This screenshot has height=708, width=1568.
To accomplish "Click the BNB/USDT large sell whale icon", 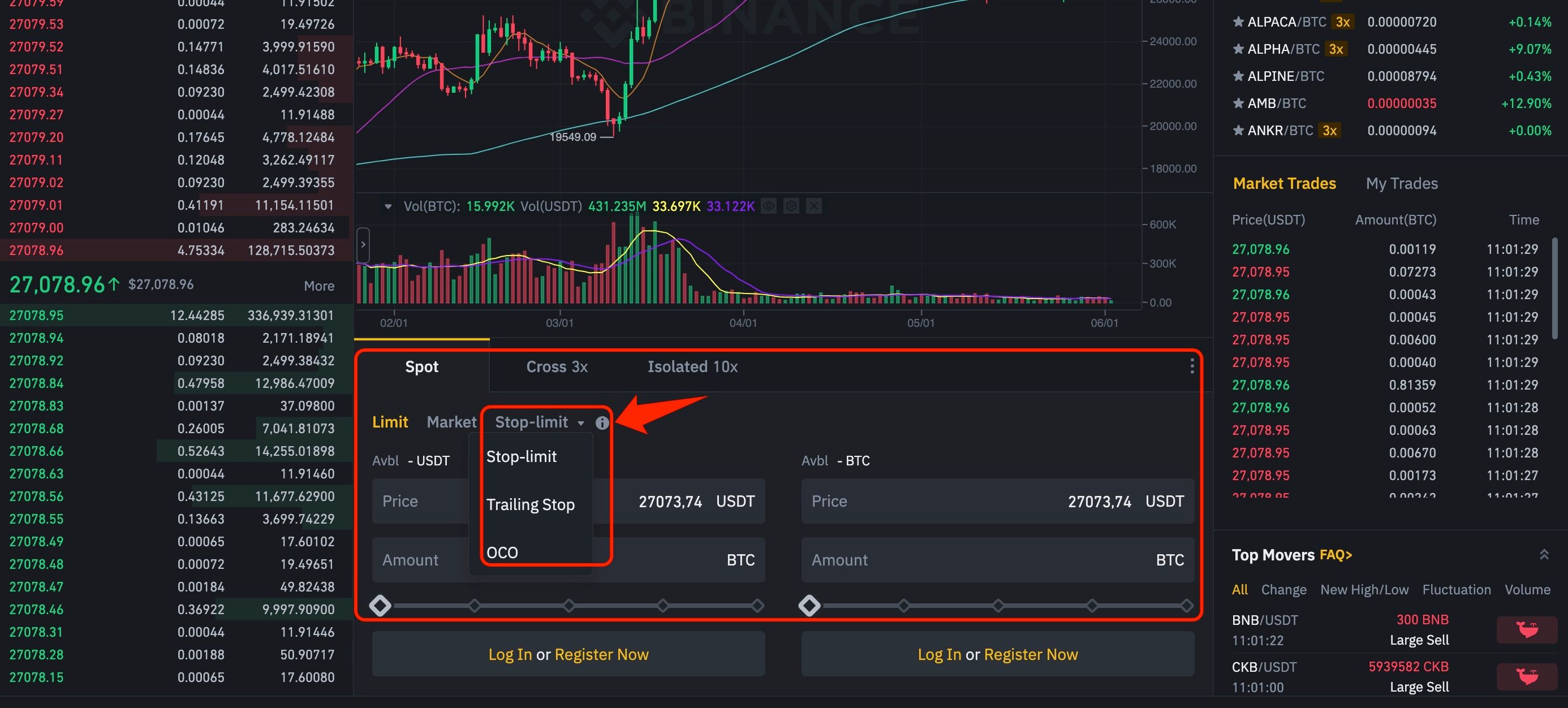I will (1527, 629).
